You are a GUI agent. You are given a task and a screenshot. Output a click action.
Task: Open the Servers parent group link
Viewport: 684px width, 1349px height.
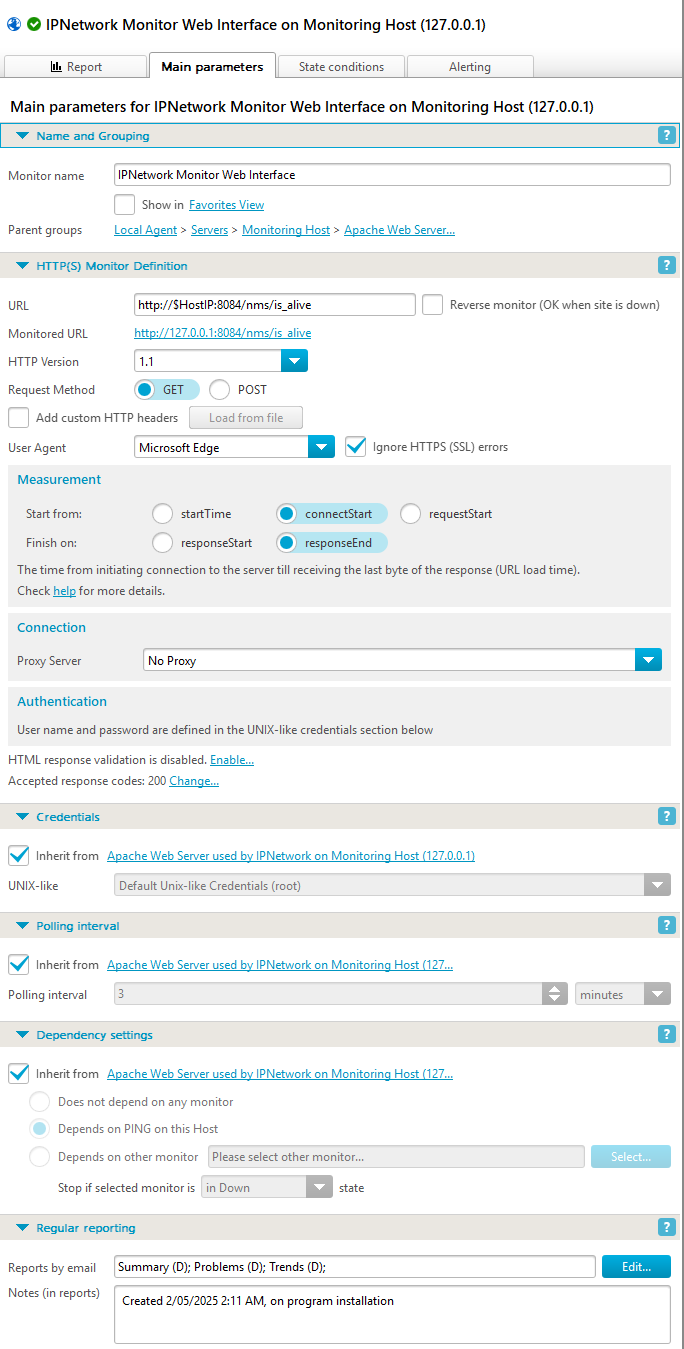tap(210, 230)
